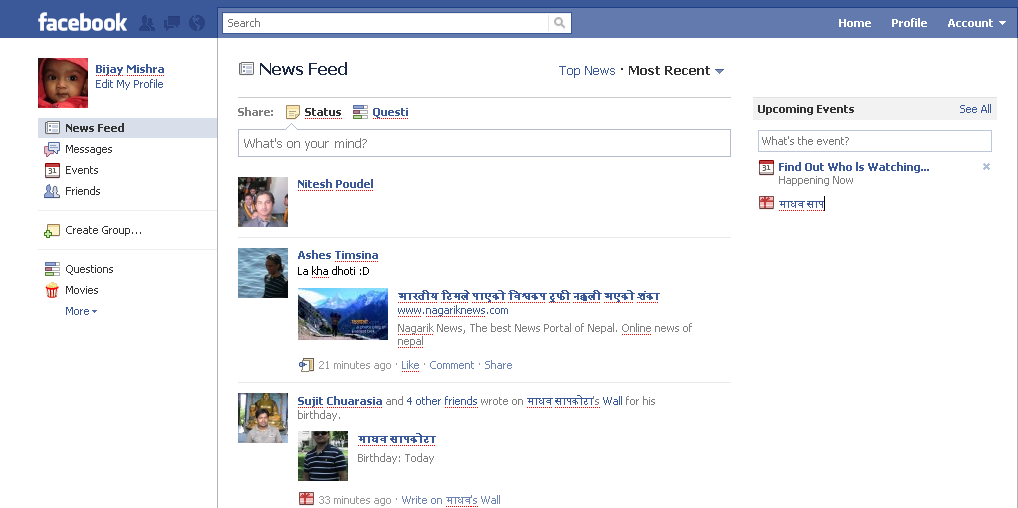Screen dimensions: 1018x508
Task: Open the Find Out Who Is Watching event
Action: [x=854, y=167]
